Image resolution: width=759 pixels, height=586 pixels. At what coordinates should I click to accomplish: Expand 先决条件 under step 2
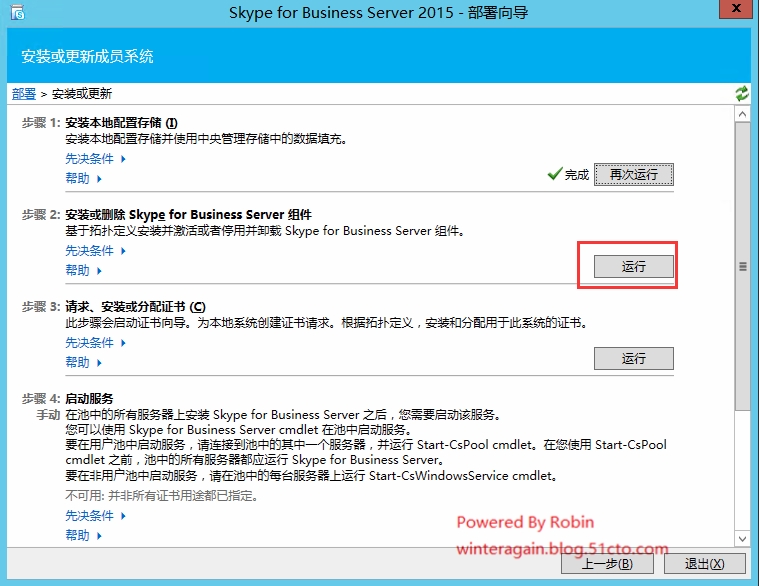pos(95,251)
